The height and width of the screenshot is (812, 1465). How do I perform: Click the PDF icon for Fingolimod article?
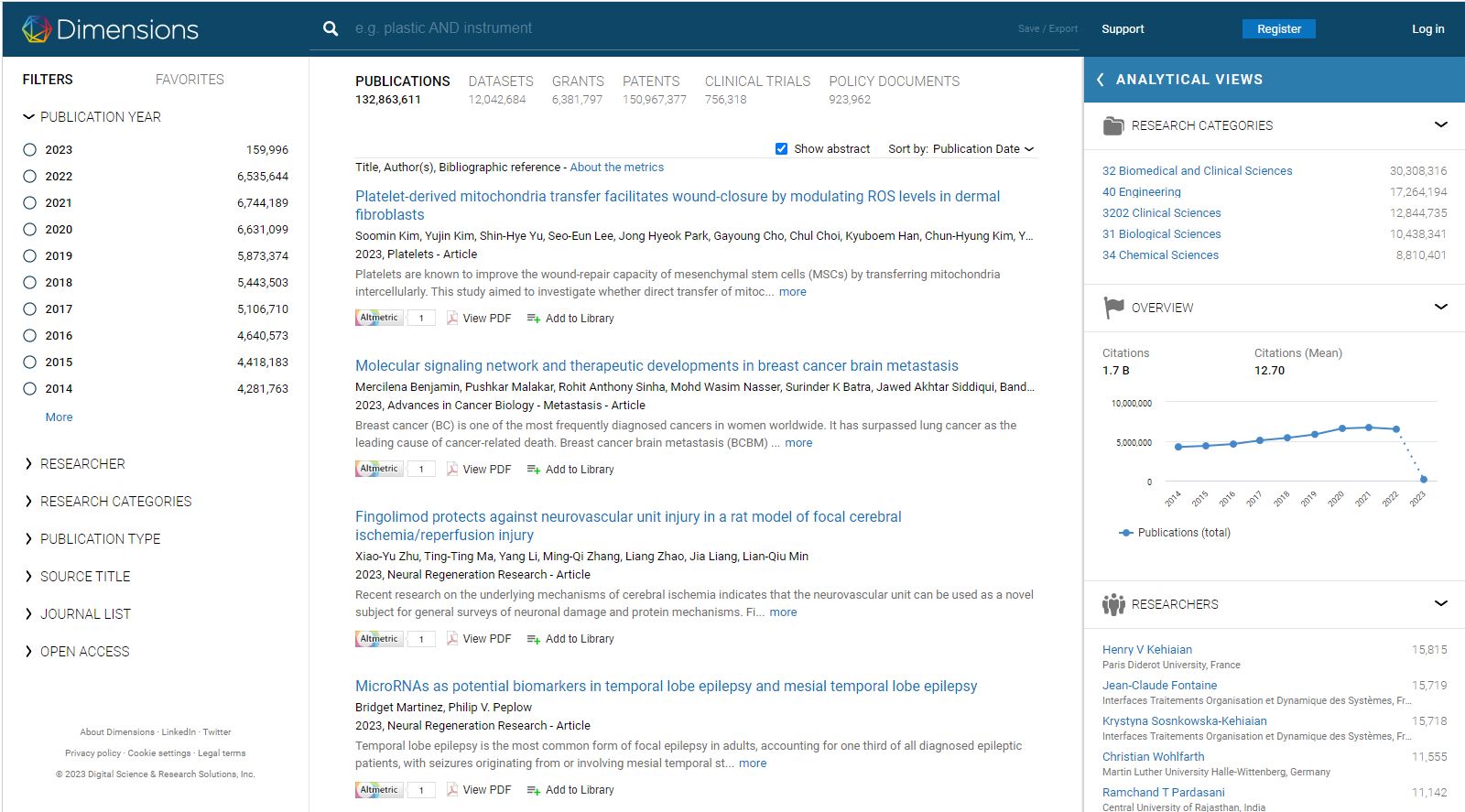point(452,638)
